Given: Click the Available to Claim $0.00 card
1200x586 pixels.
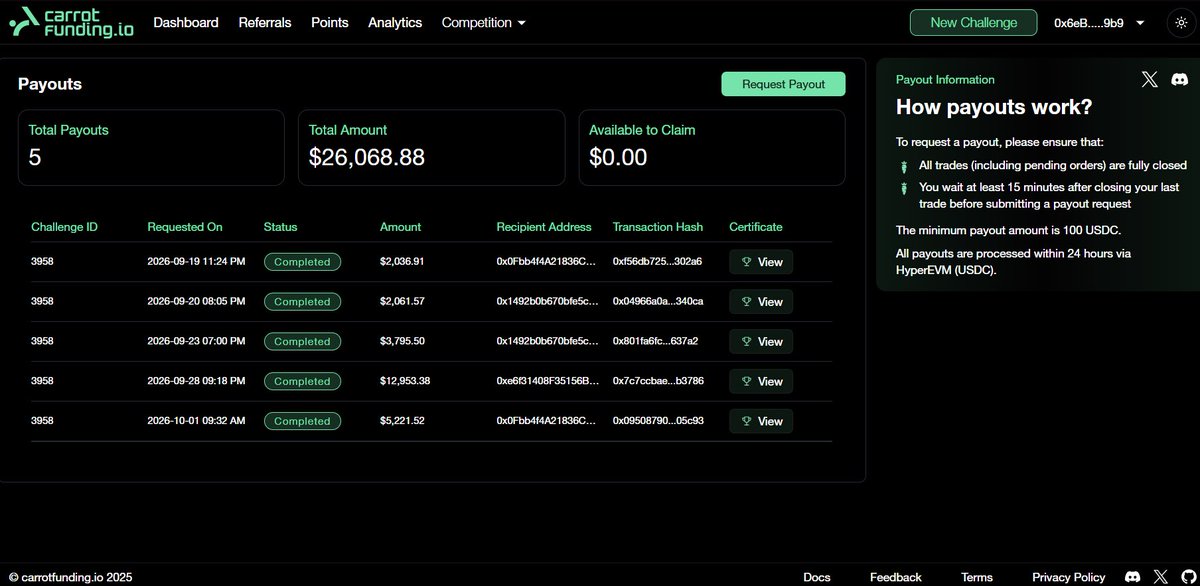Looking at the screenshot, I should pyautogui.click(x=712, y=147).
